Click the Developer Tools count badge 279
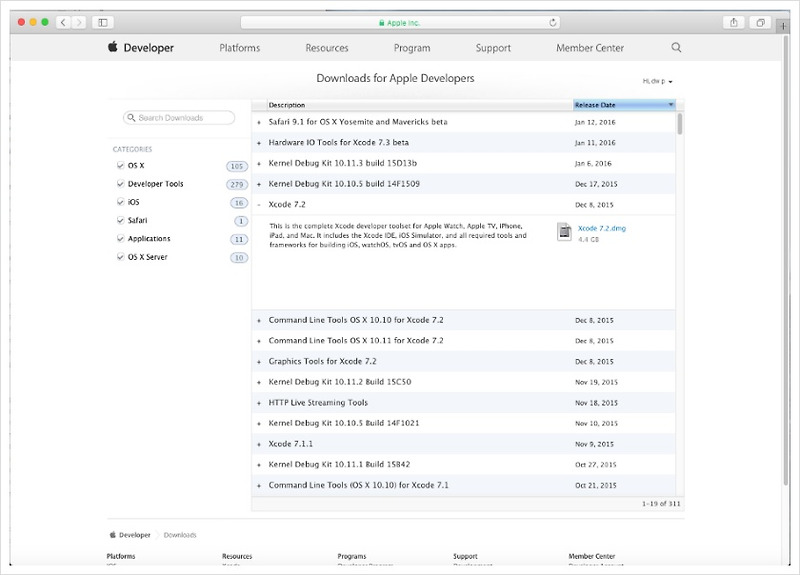The width and height of the screenshot is (800, 575). (237, 185)
